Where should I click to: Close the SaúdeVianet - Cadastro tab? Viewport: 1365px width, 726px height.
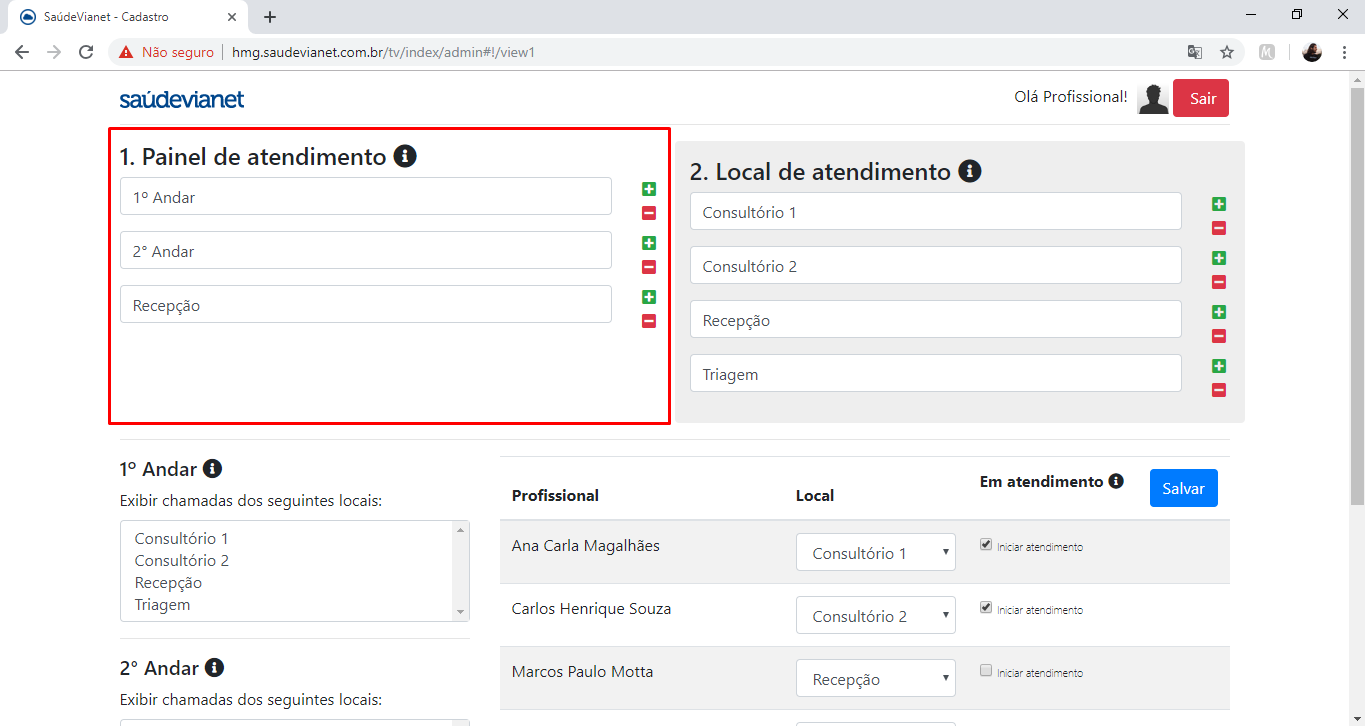point(232,17)
